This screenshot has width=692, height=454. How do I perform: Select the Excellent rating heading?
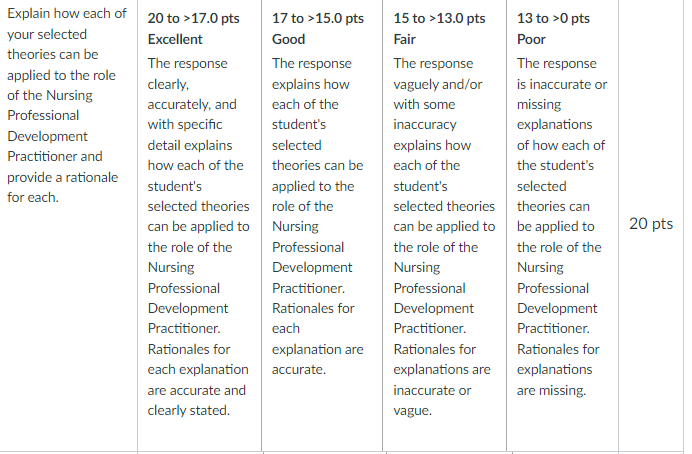tap(175, 39)
